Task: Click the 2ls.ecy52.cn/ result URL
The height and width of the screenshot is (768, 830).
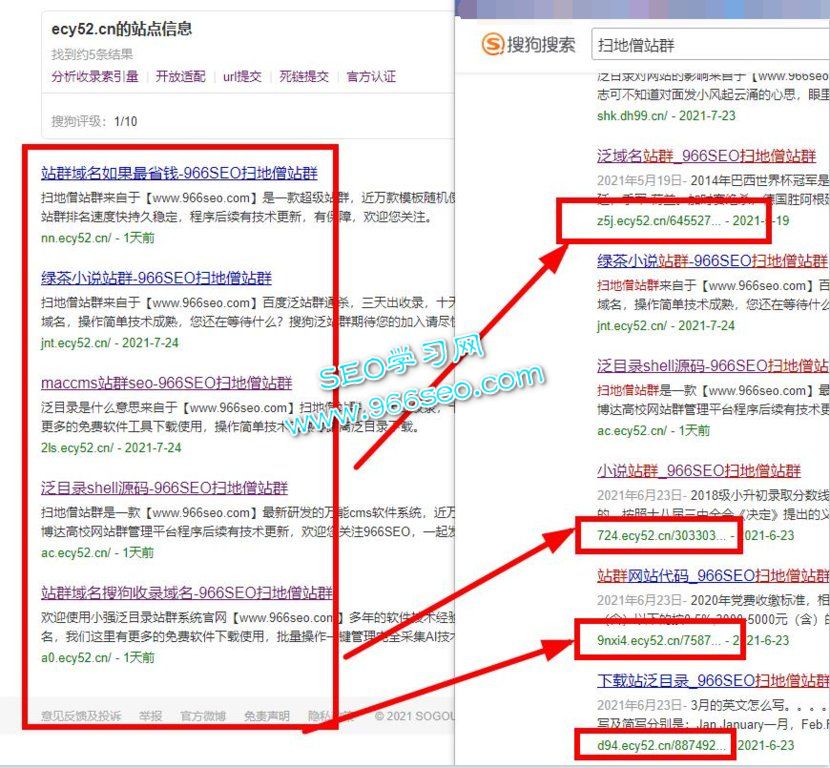Action: (77, 448)
